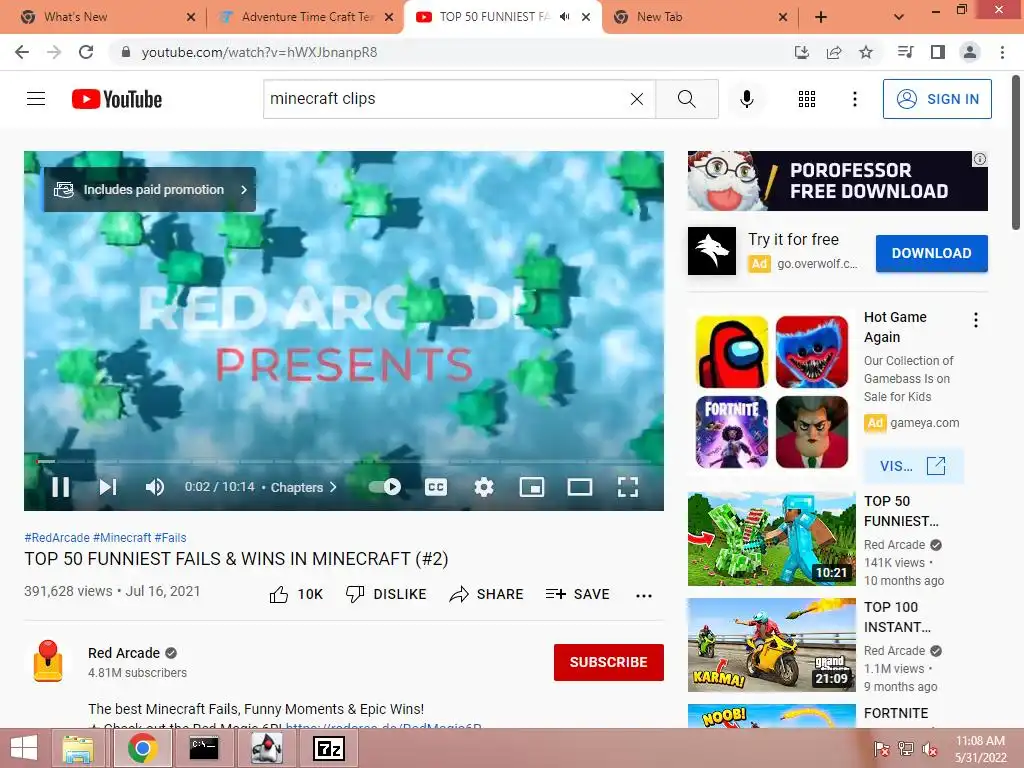1024x768 pixels.
Task: Enable the miniplayer
Action: 532,487
